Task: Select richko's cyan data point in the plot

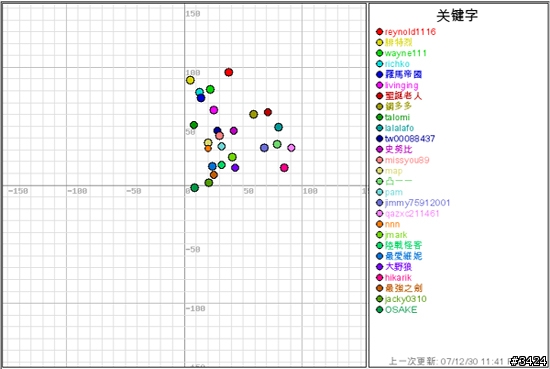Action: (200, 92)
